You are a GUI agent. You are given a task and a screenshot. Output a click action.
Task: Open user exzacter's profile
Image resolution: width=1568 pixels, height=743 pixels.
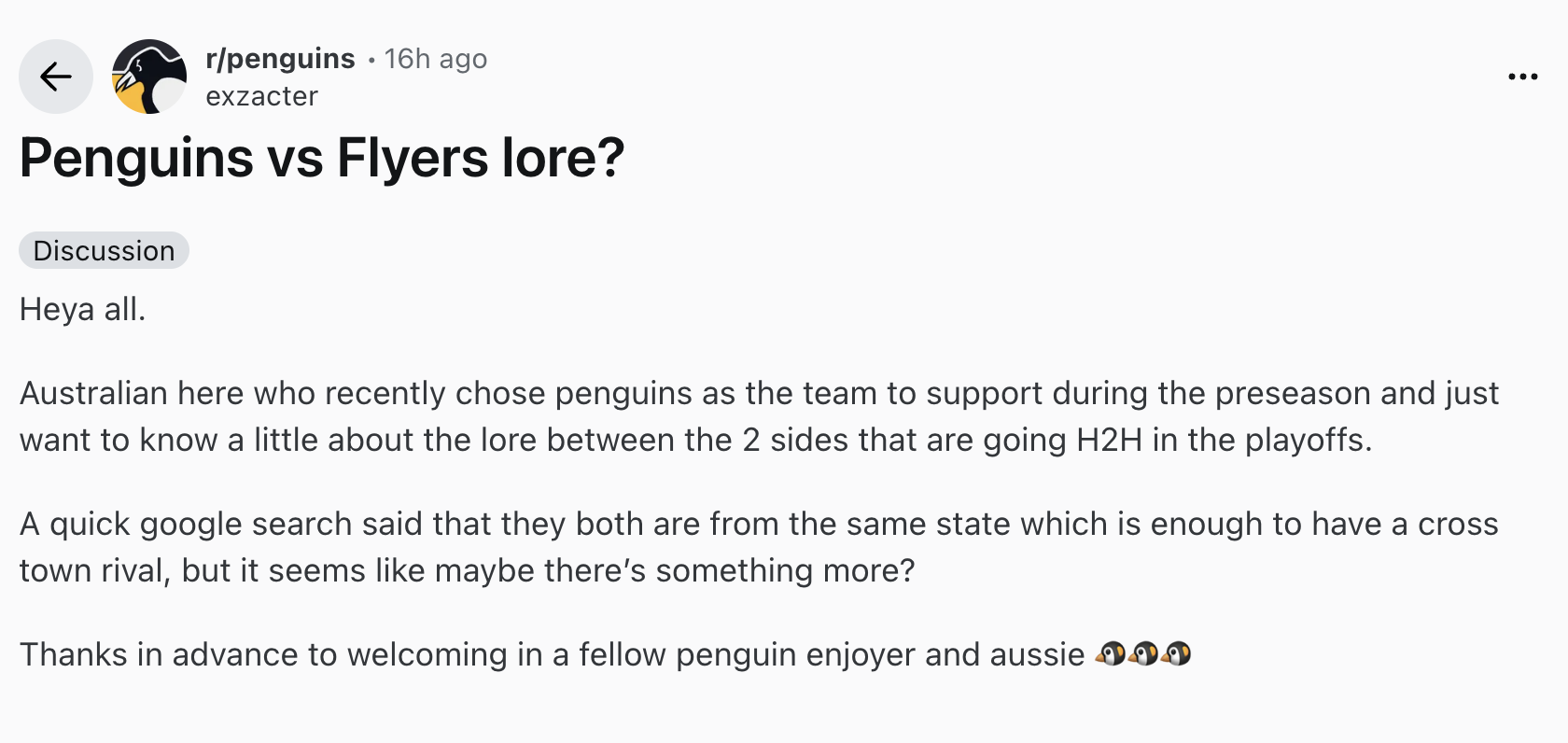click(261, 96)
